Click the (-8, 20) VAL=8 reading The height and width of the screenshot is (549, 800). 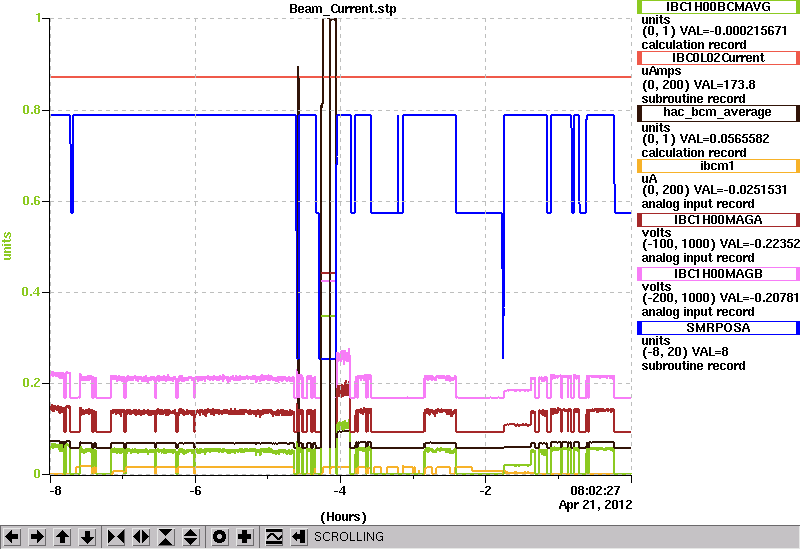(685, 352)
